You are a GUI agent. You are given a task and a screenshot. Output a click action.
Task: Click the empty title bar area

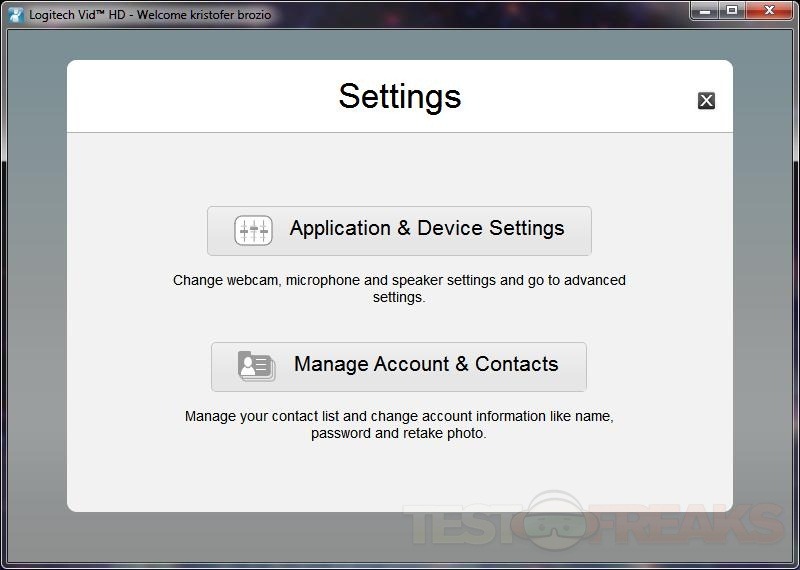click(x=480, y=14)
